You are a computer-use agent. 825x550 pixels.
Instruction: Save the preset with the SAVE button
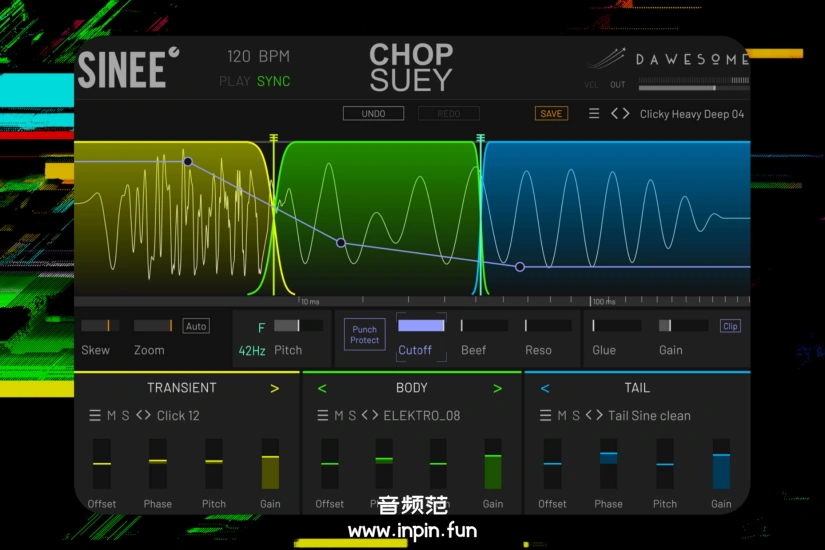551,114
